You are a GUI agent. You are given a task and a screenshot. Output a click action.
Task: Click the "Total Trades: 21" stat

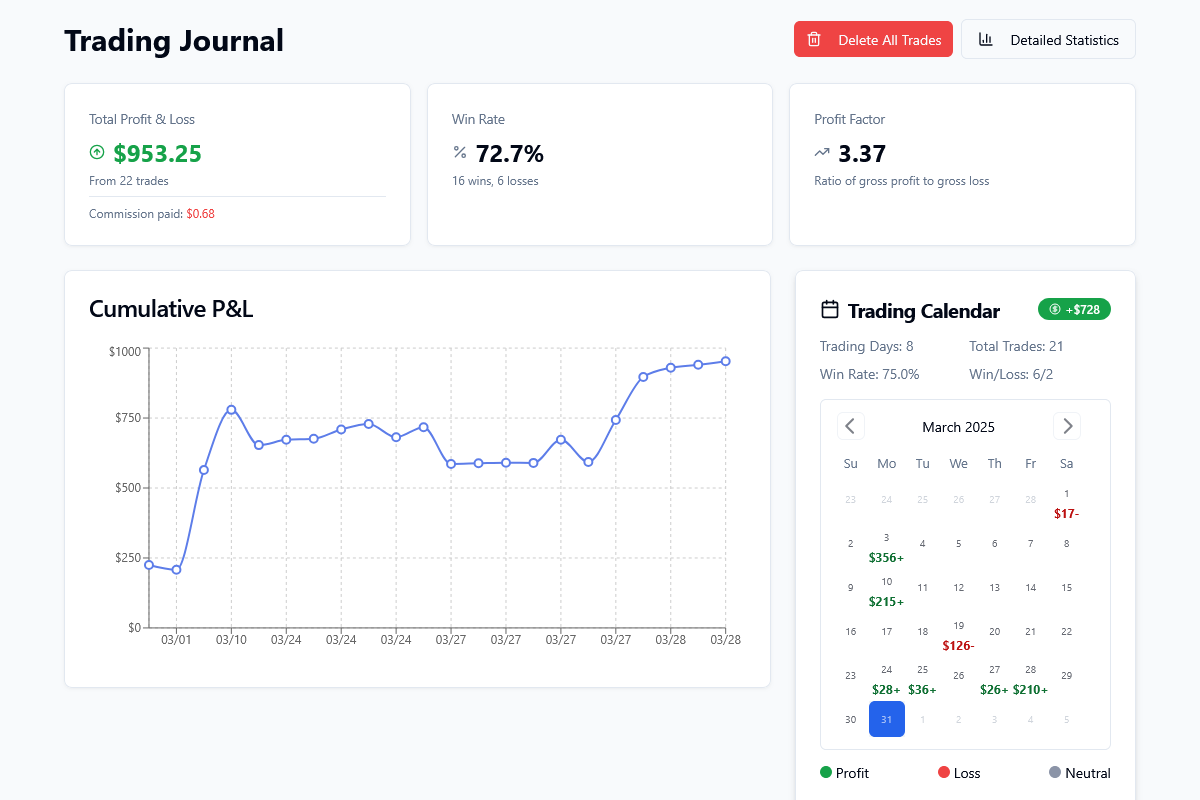pos(1016,346)
